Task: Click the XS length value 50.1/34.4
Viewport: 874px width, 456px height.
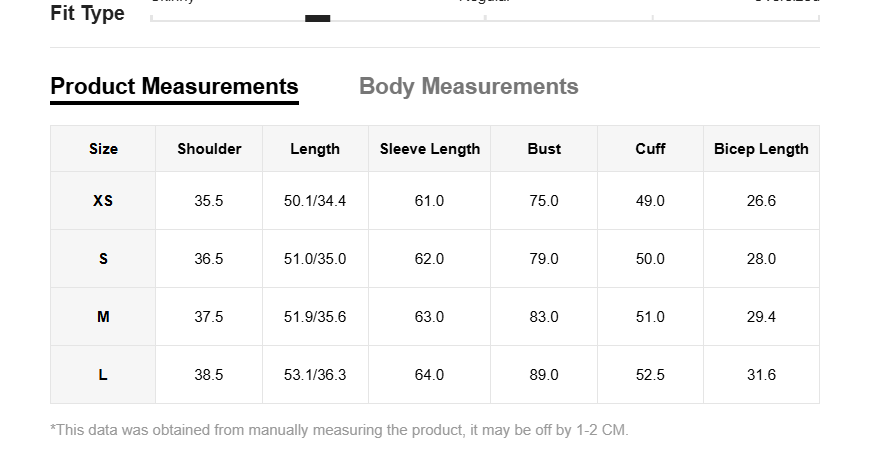Action: (x=315, y=201)
